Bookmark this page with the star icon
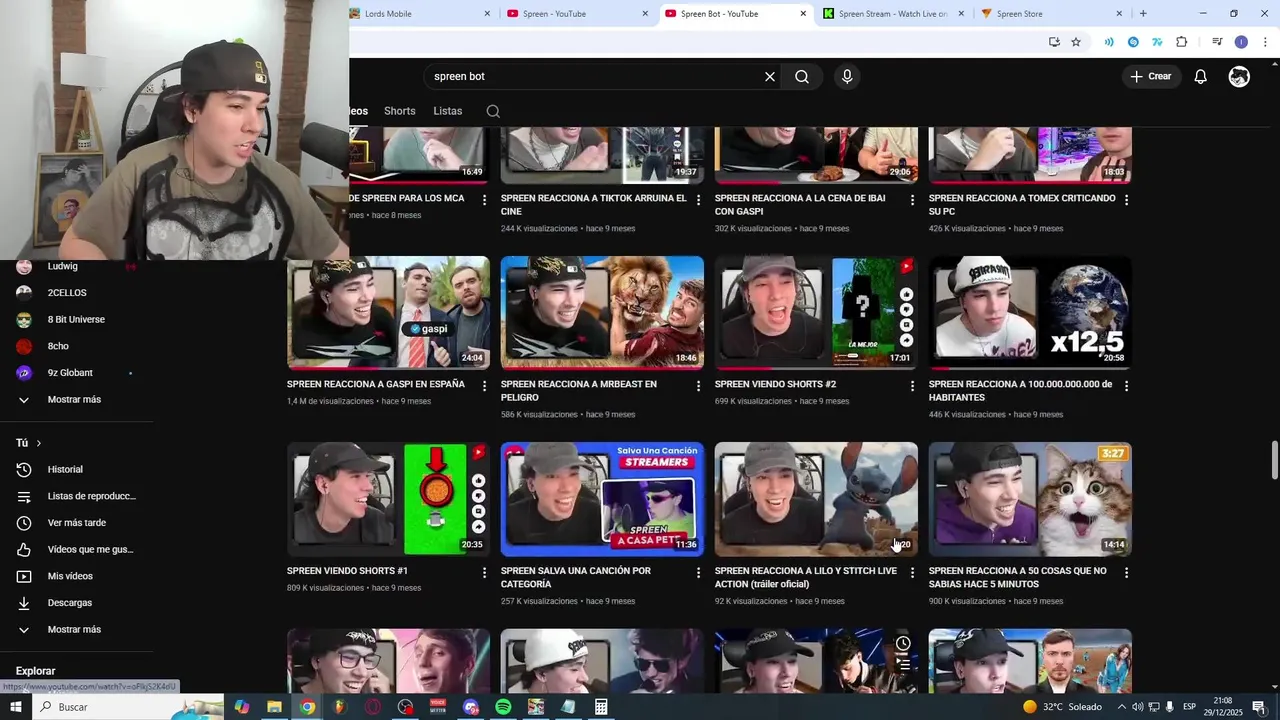Image resolution: width=1280 pixels, height=720 pixels. click(1076, 42)
